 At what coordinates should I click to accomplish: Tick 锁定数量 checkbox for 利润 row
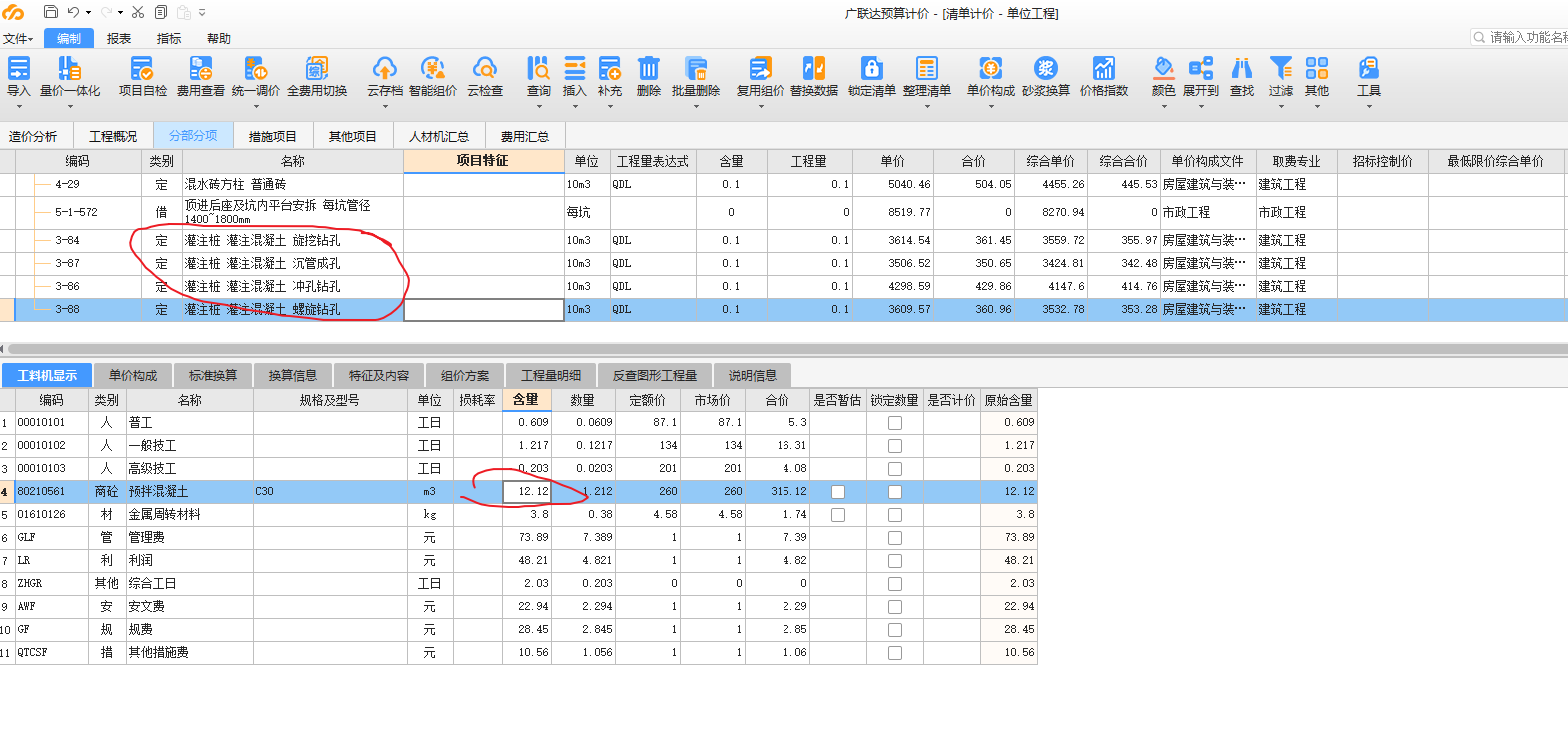[x=895, y=561]
